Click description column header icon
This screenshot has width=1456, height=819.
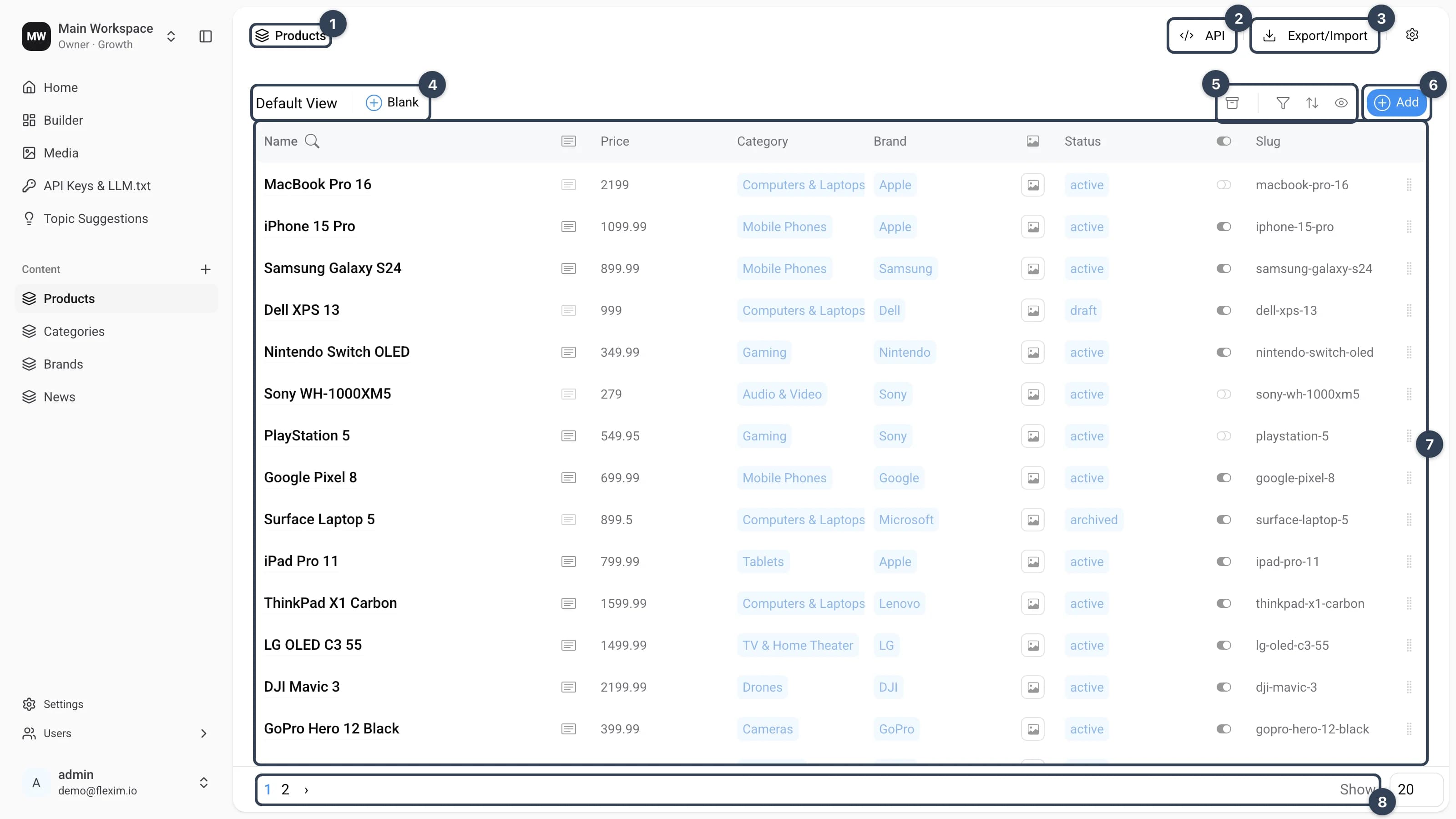[569, 142]
